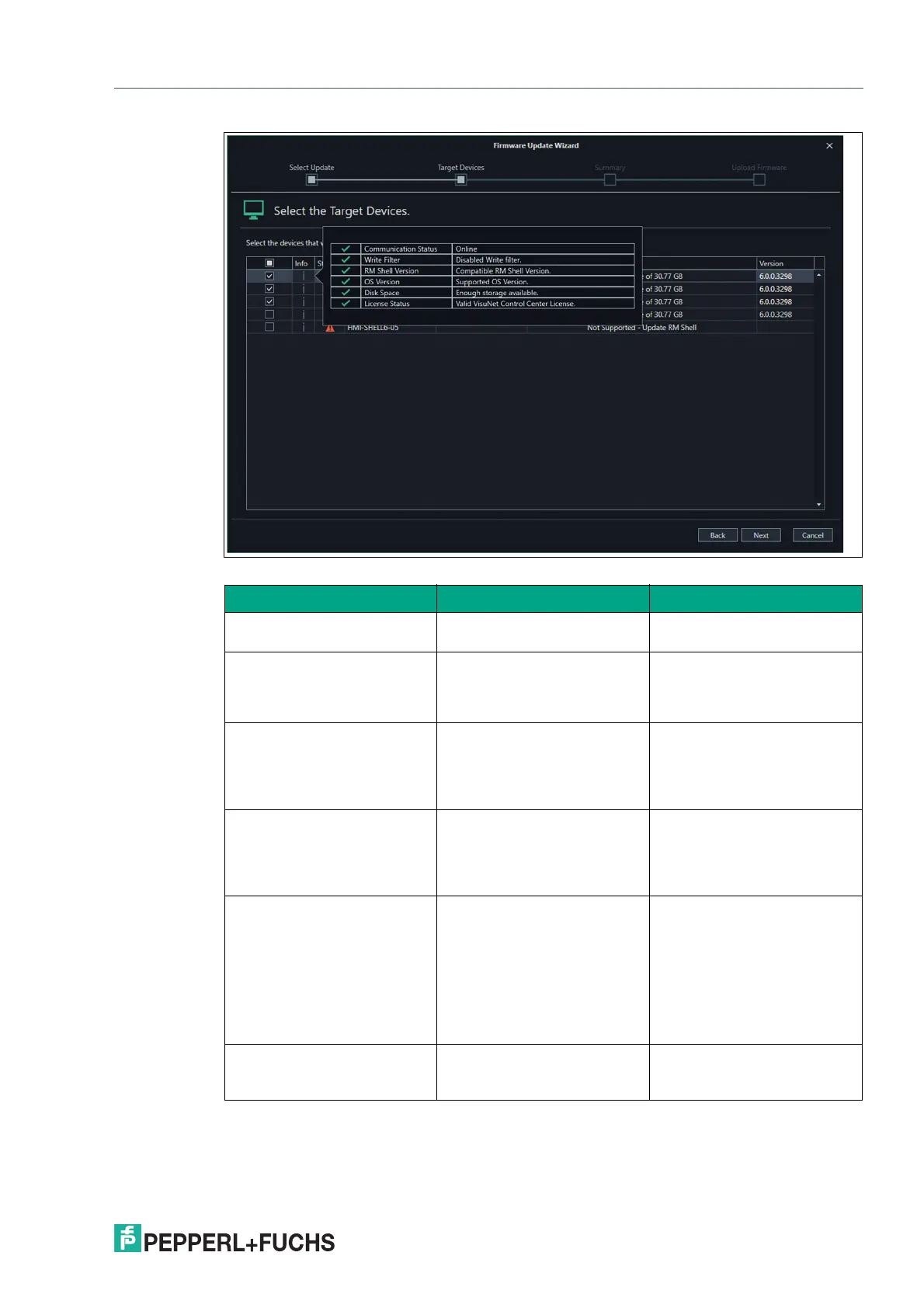The image size is (924, 1308).
Task: Click the green monitor icon beside the heading
Action: [x=254, y=210]
